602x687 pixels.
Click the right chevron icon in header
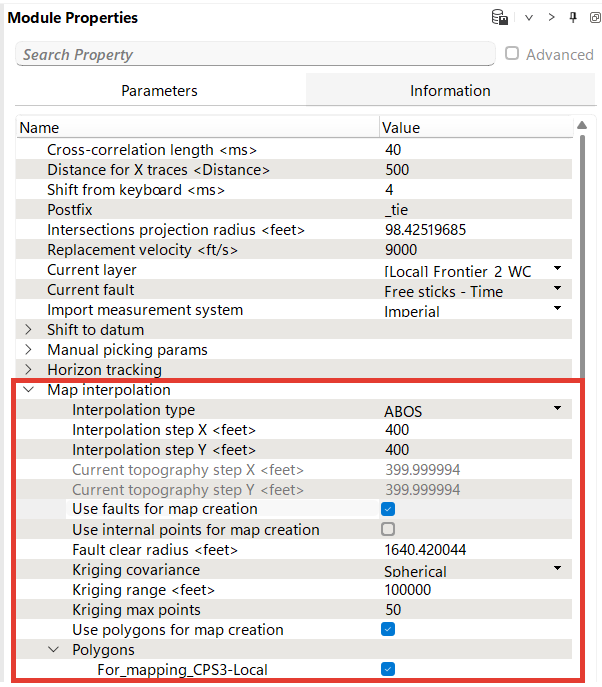[x=551, y=18]
